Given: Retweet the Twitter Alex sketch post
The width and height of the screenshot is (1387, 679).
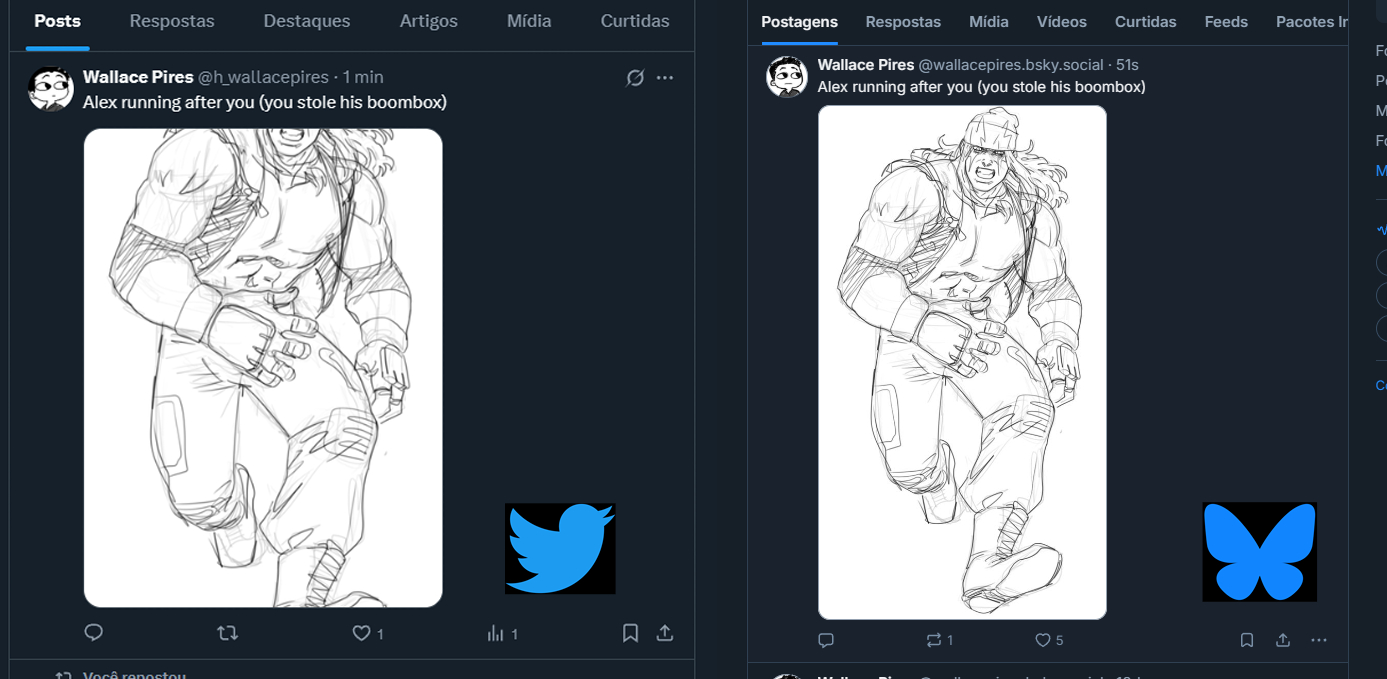Looking at the screenshot, I should coord(228,632).
